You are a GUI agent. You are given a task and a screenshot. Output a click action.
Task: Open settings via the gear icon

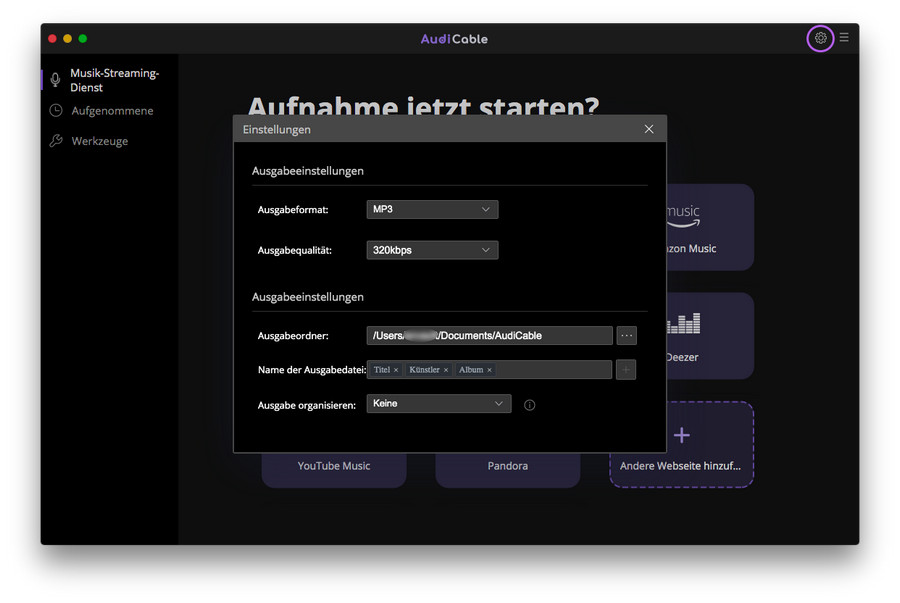(x=820, y=38)
